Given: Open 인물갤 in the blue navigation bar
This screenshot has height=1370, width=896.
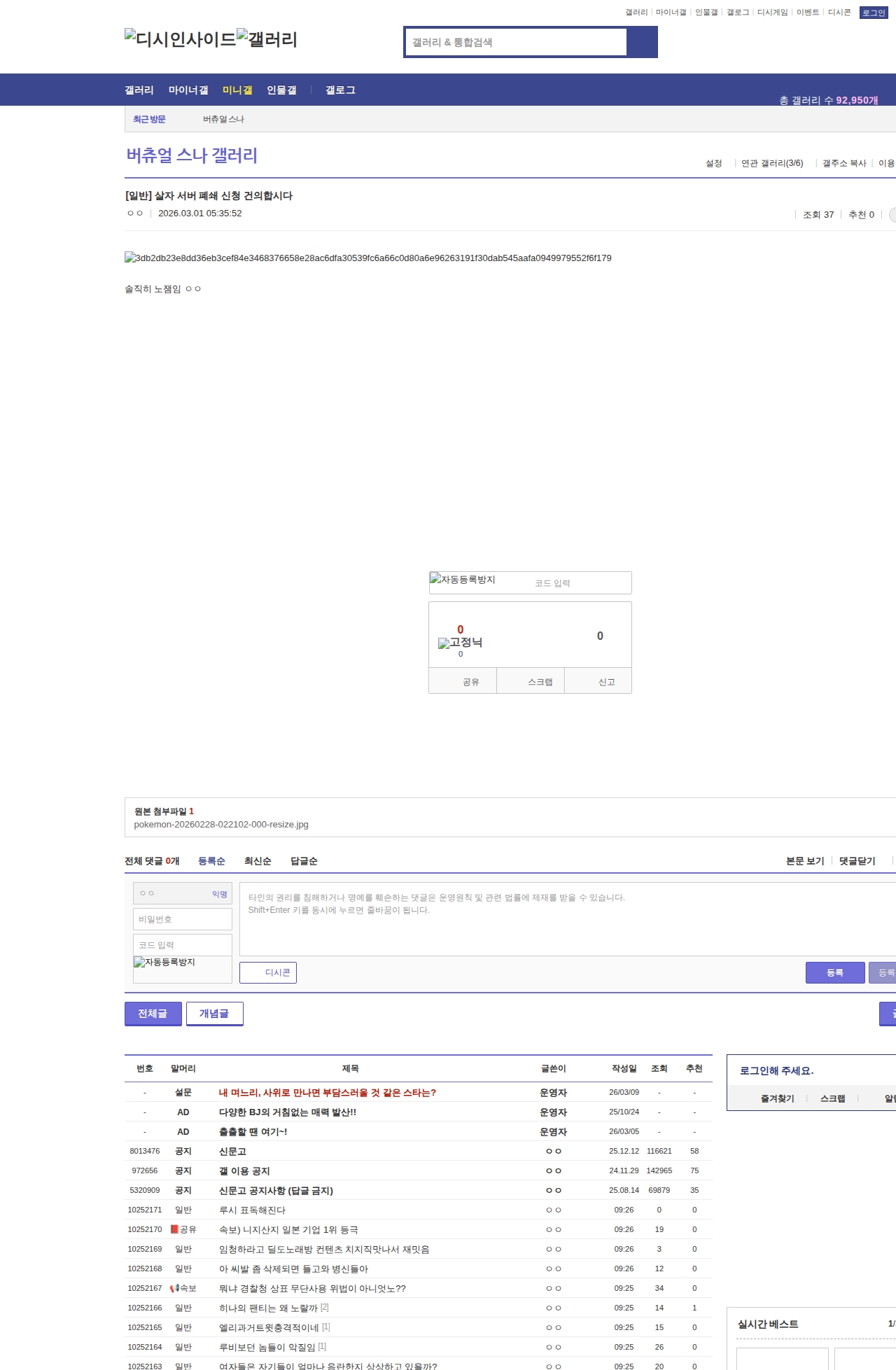Looking at the screenshot, I should point(281,90).
